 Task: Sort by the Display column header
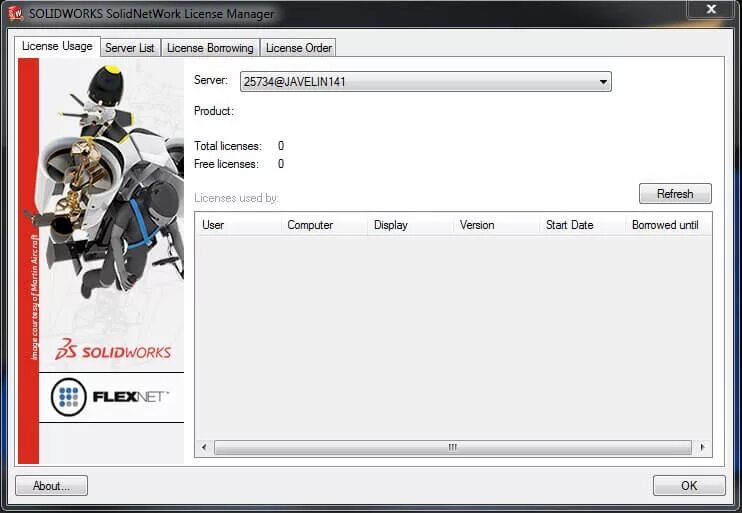tap(410, 225)
